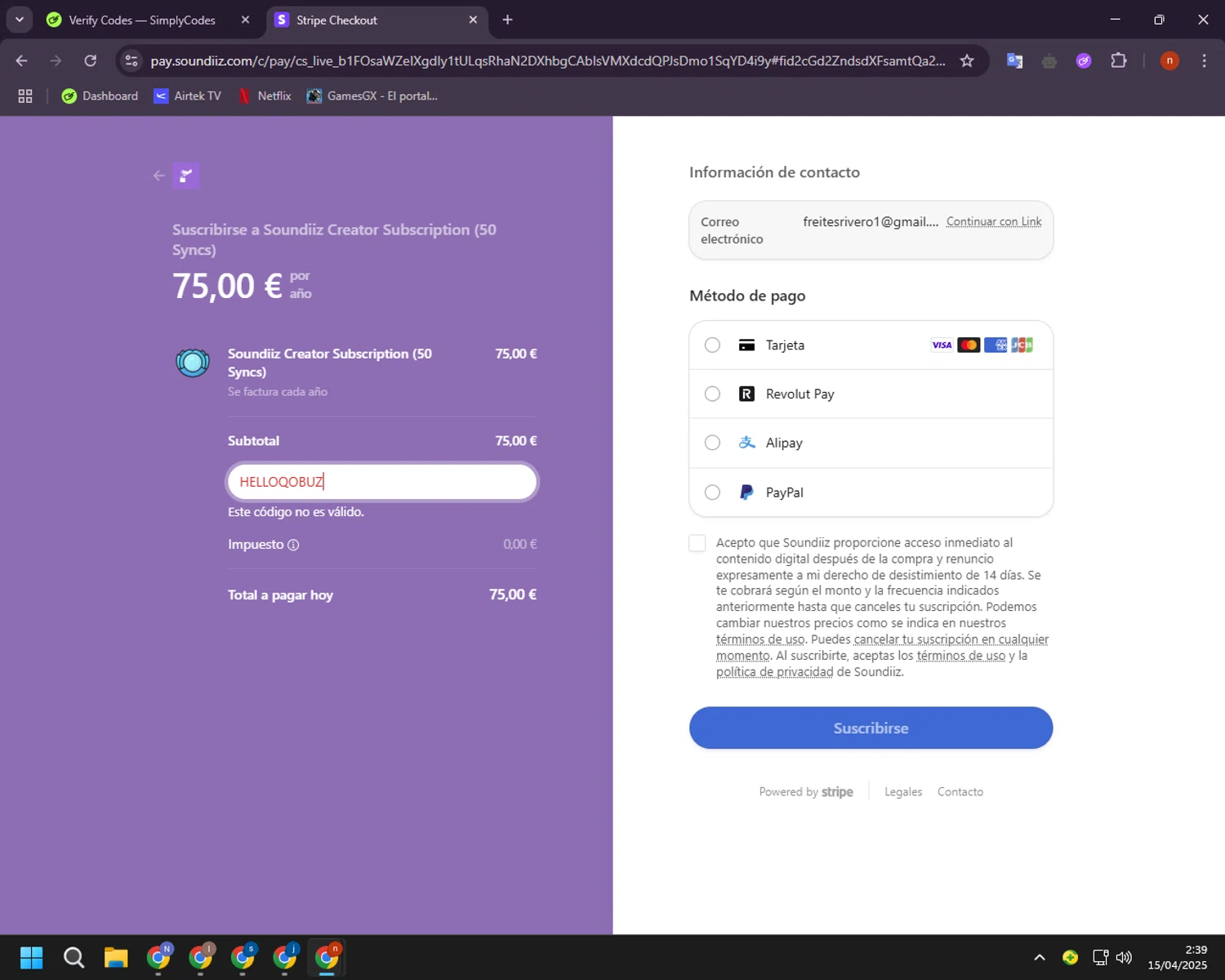Screen dimensions: 1225x980
Task: Click the Alipay logo icon
Action: pos(746,443)
